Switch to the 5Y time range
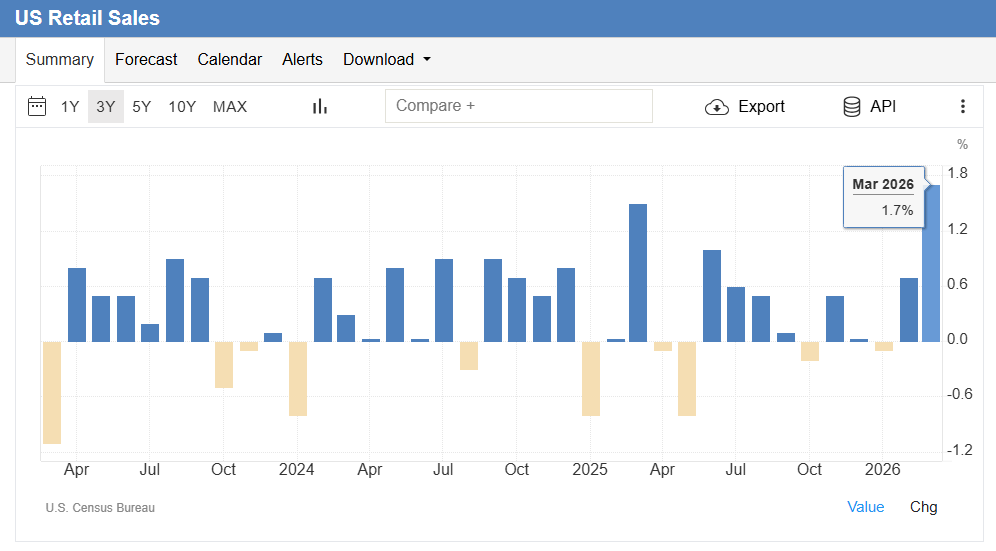 (142, 107)
